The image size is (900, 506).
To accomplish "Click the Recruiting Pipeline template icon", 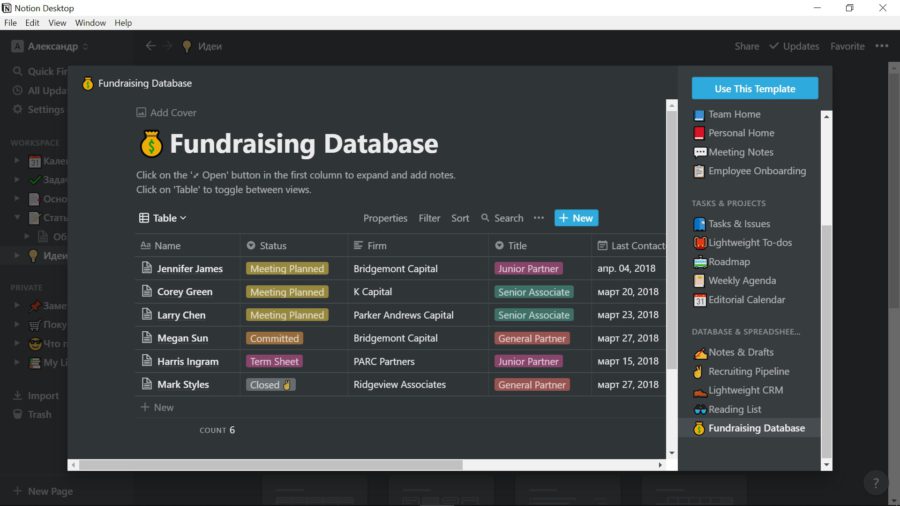I will [699, 372].
